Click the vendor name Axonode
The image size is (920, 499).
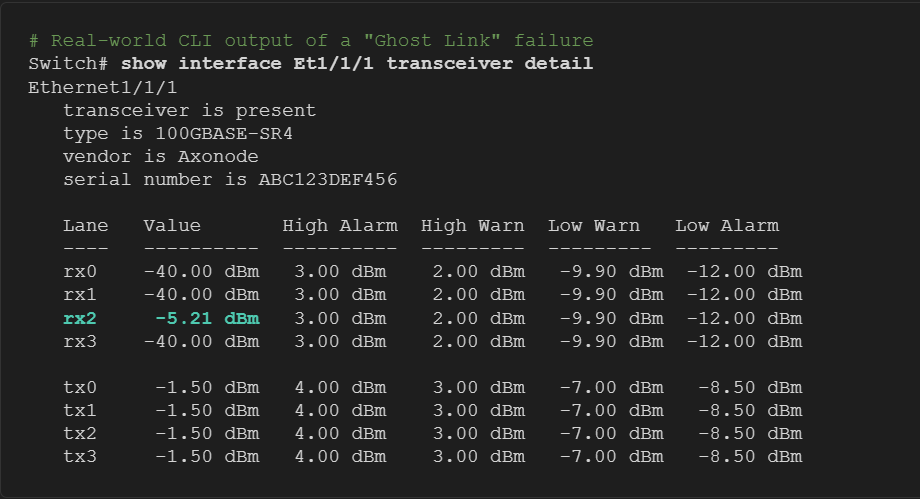point(218,156)
